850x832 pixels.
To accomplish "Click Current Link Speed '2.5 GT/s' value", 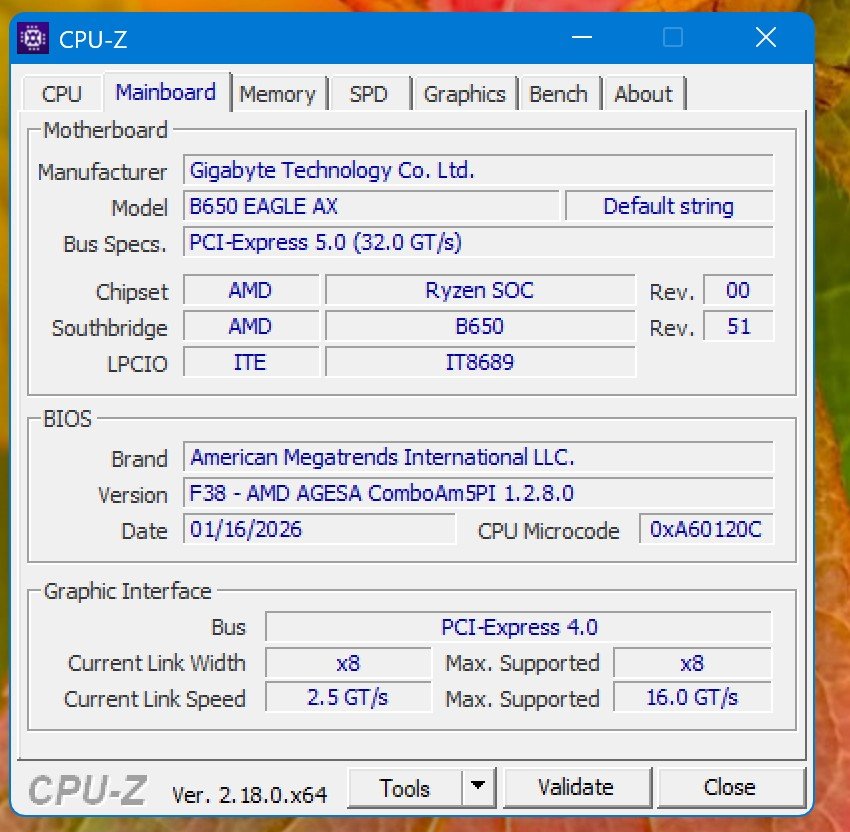I will [x=348, y=698].
